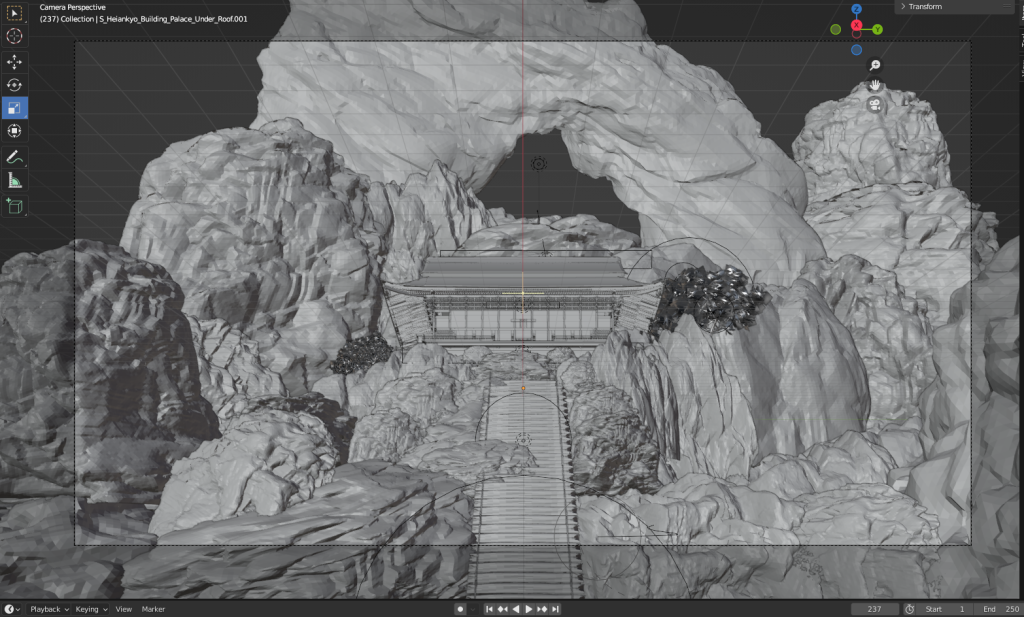Click the hand pan-view icon
1024x617 pixels.
click(x=875, y=85)
